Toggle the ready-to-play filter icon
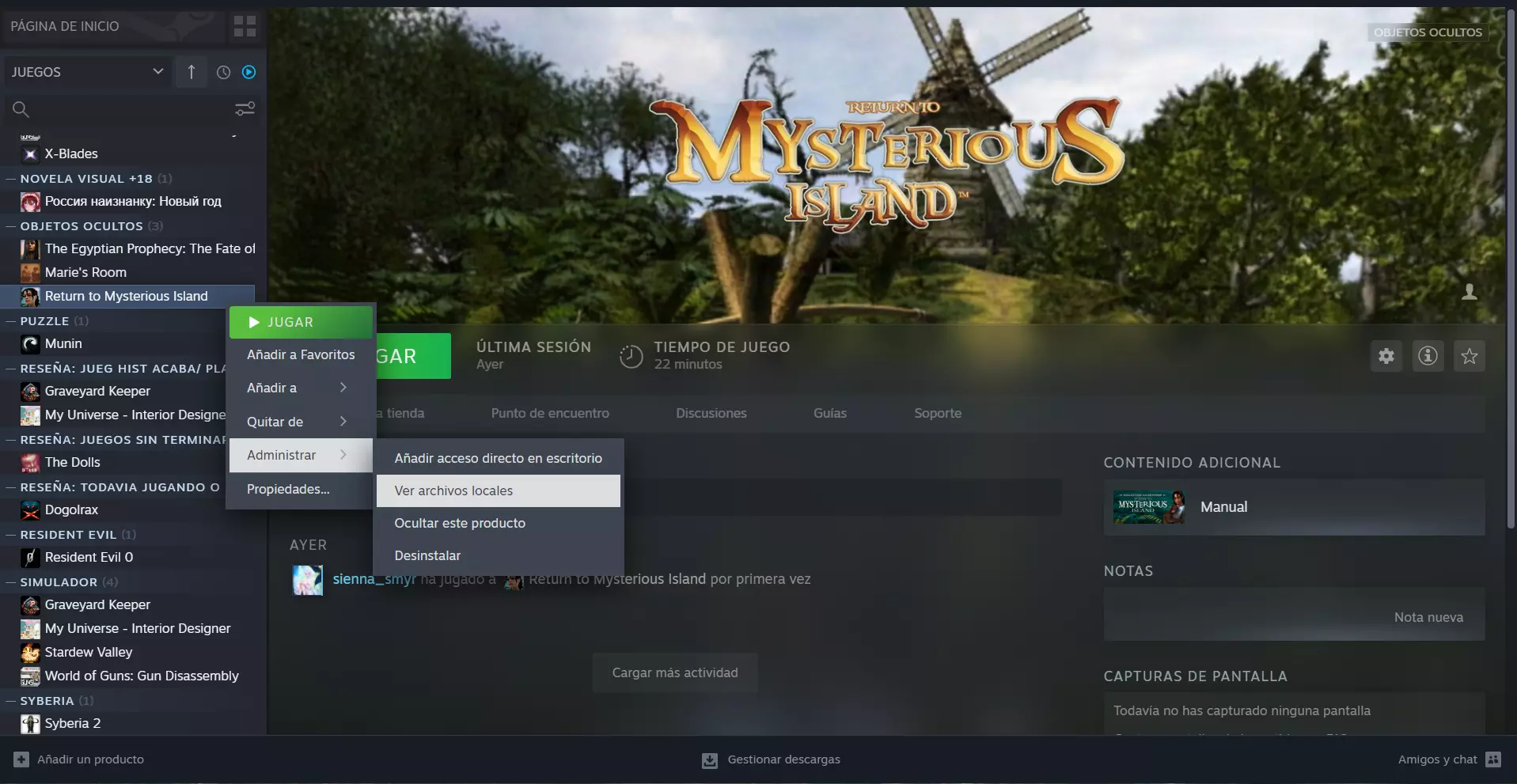 pos(248,72)
